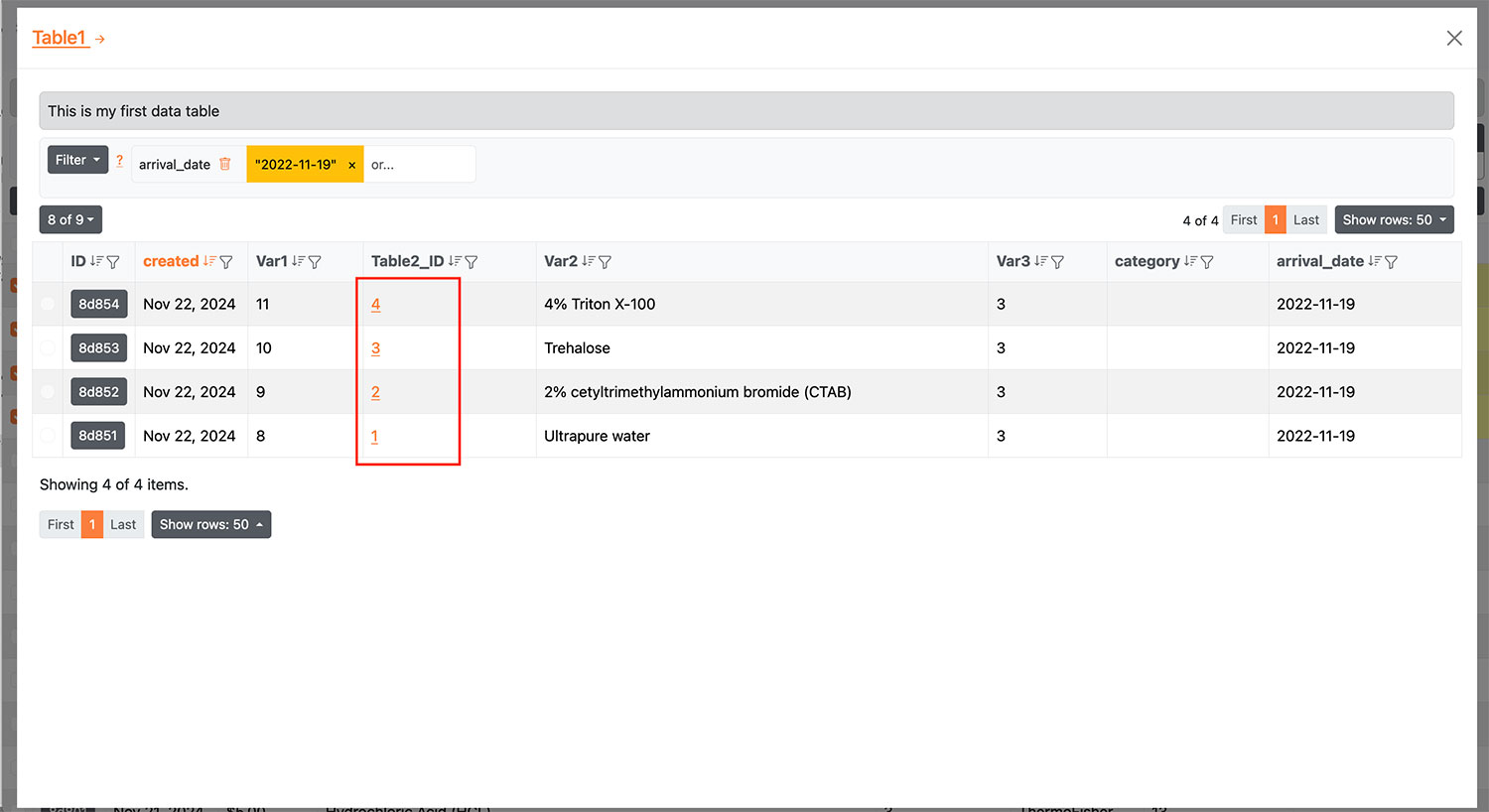Open the Filter dropdown
The image size is (1489, 812).
pos(77,160)
